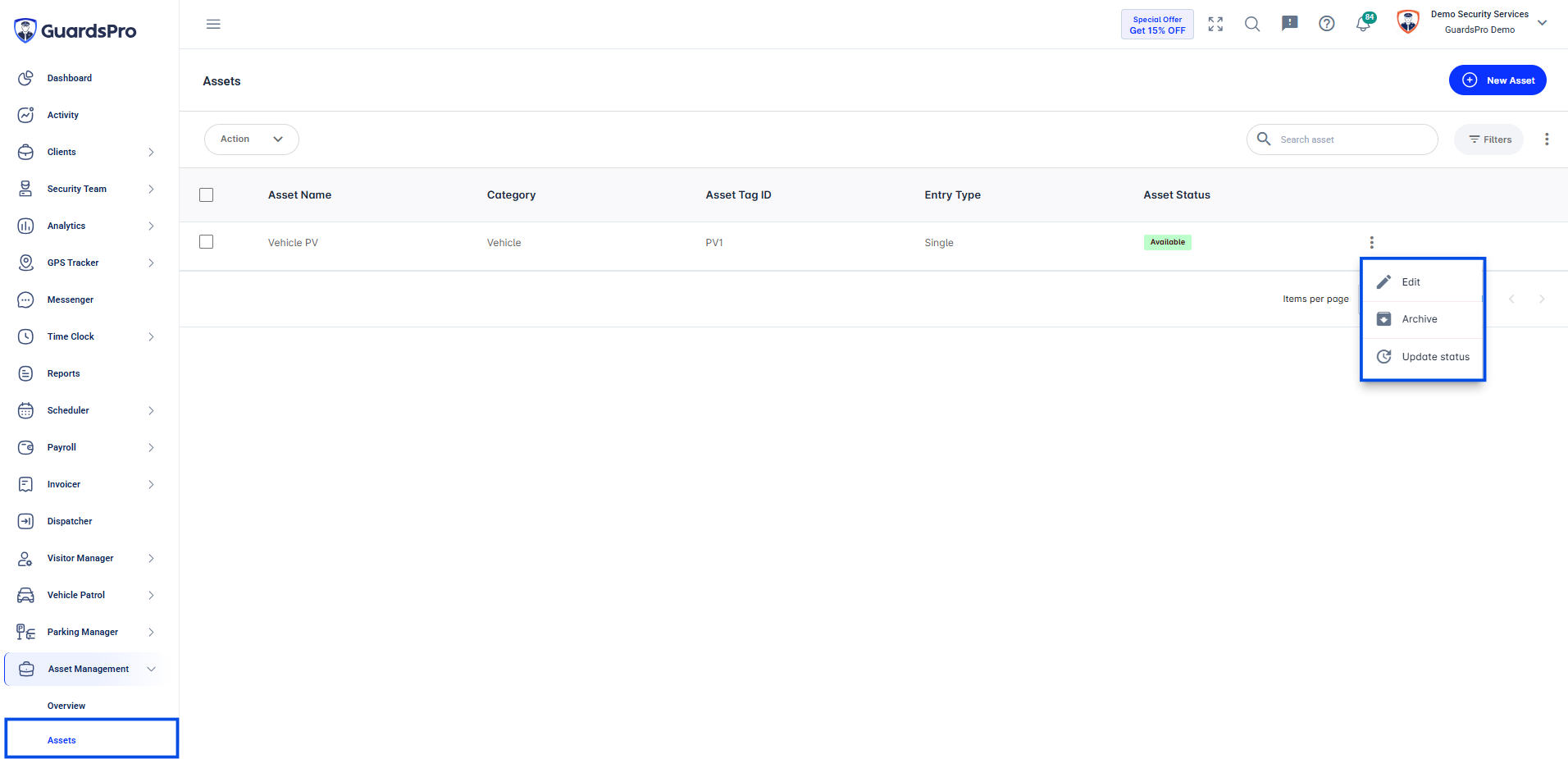Viewport: 1568px width, 759px height.
Task: Open the Vehicle PV row three-dot menu
Action: (1371, 242)
